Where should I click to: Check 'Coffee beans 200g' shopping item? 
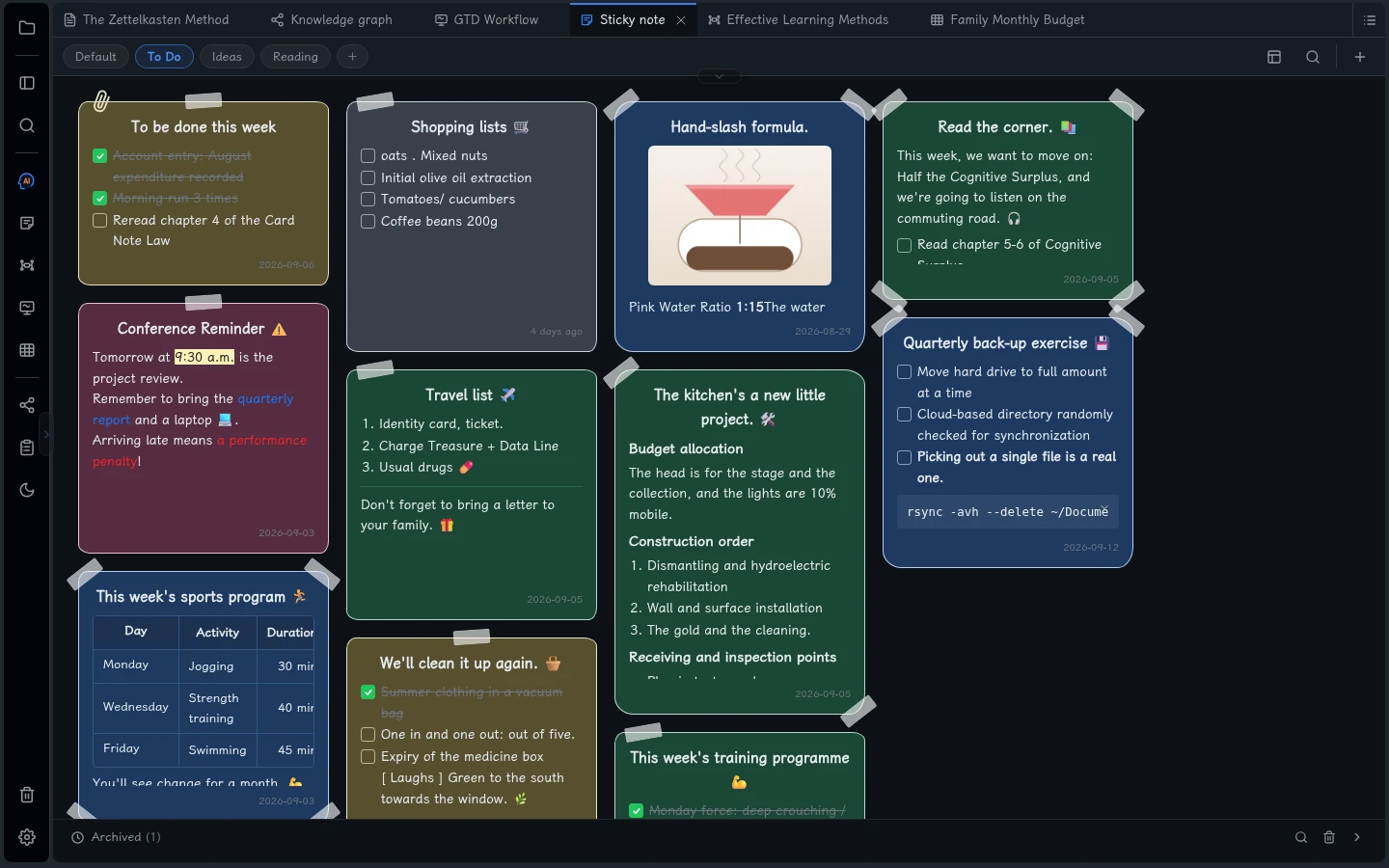click(368, 221)
